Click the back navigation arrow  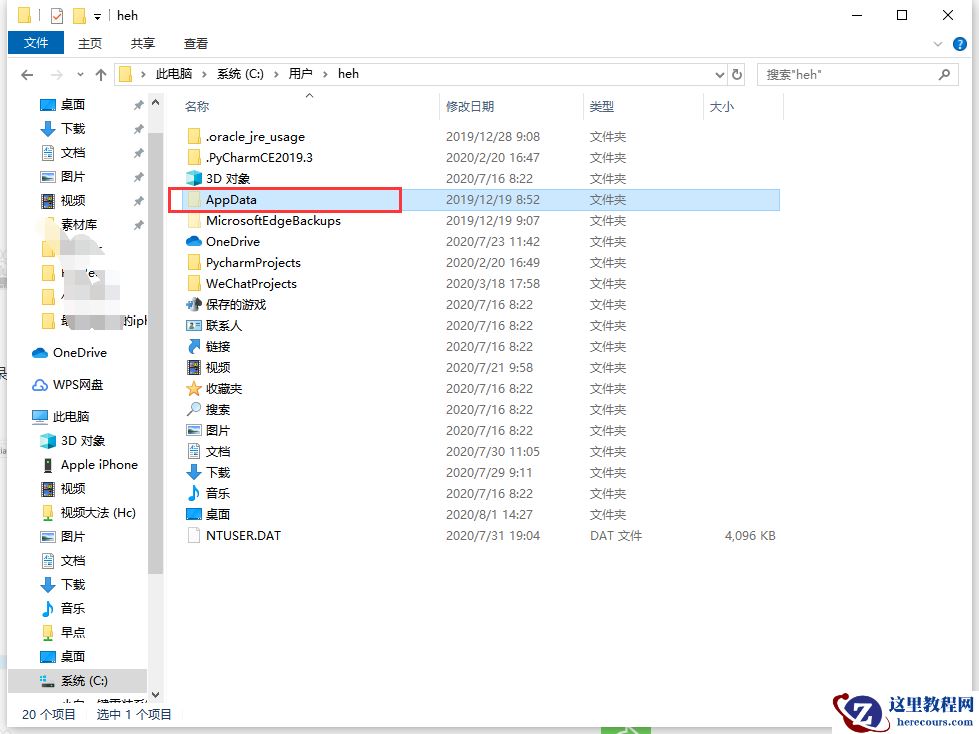pyautogui.click(x=27, y=73)
